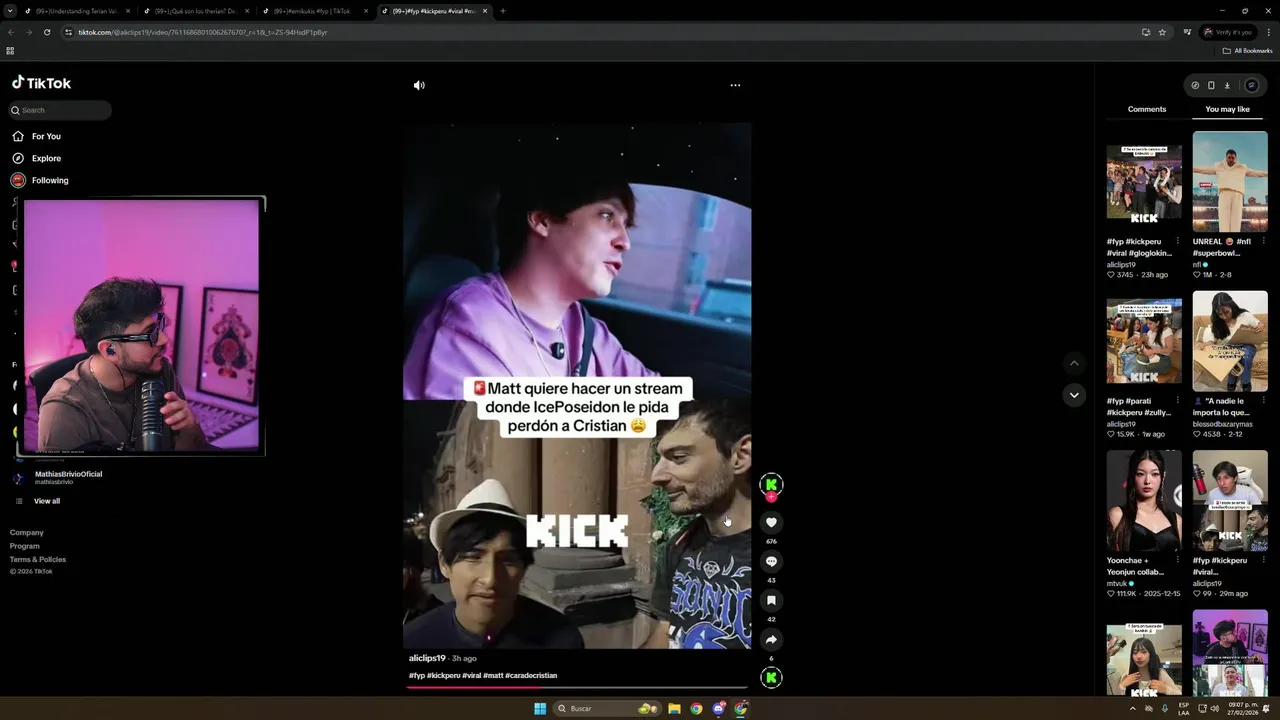This screenshot has height=720, width=1280.
Task: Open the profile avatar in floating toolbar
Action: pyautogui.click(x=1251, y=85)
